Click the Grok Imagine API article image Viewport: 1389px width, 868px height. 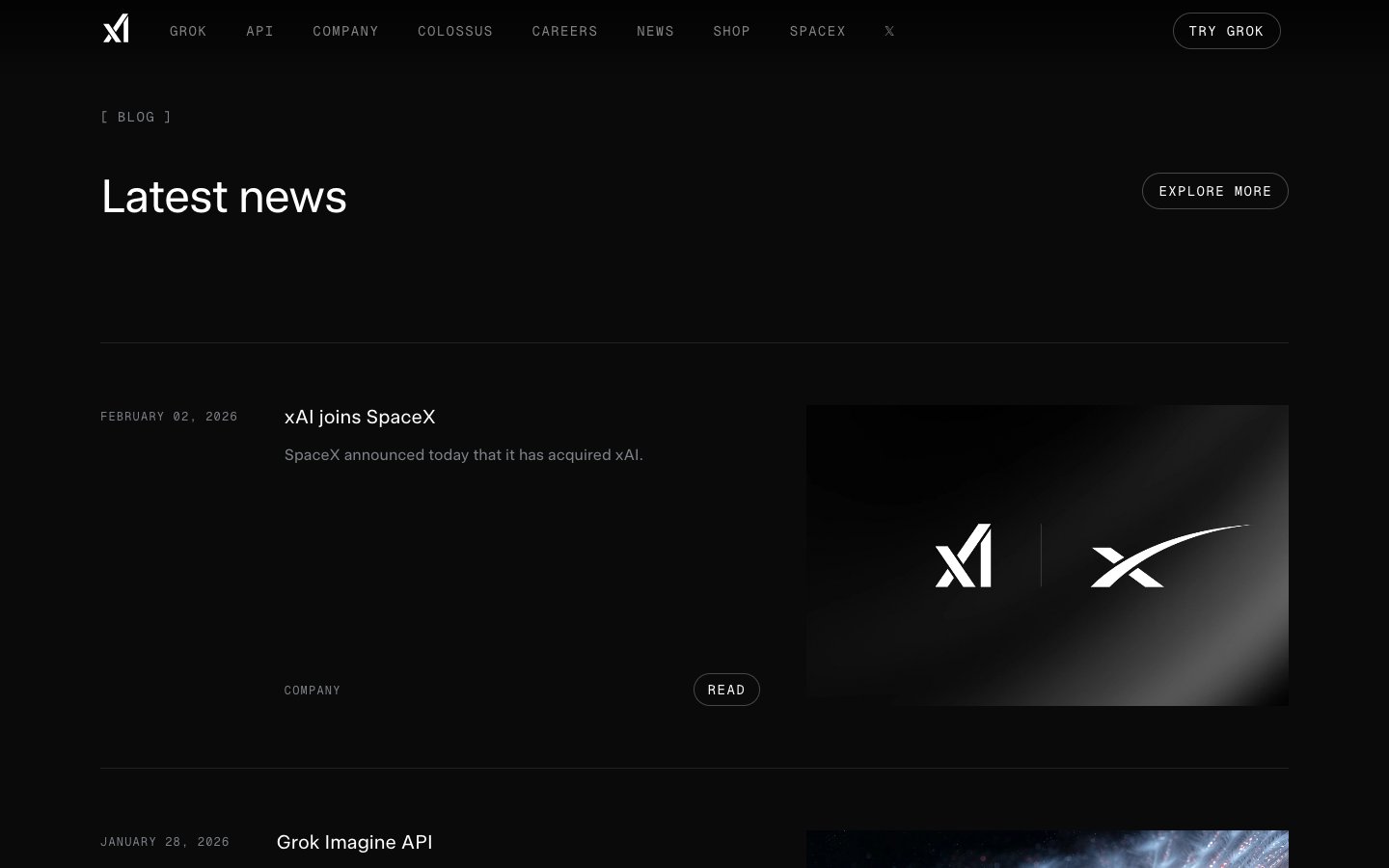pos(1047,850)
